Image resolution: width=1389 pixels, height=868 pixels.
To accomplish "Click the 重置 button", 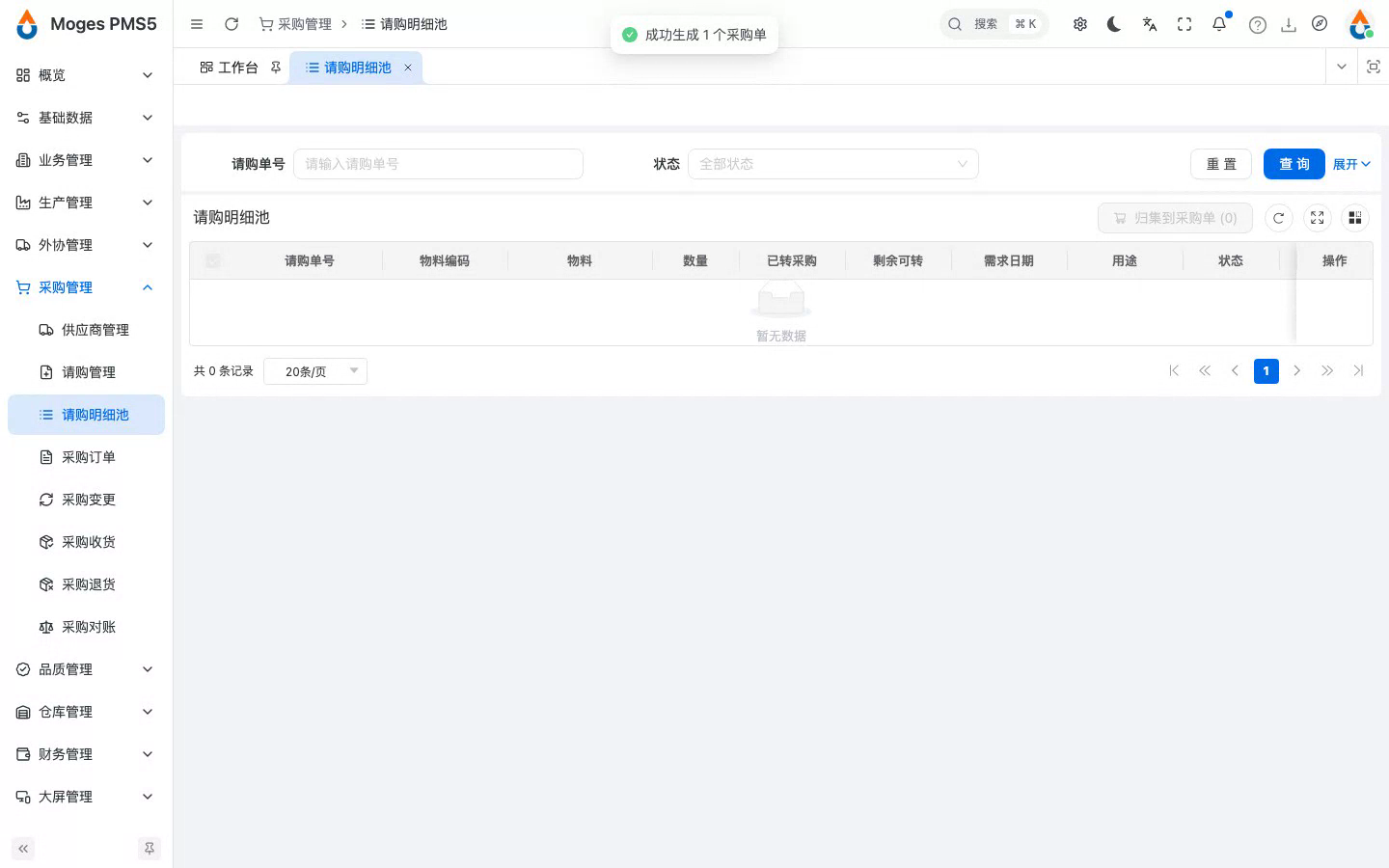I will coord(1221,164).
